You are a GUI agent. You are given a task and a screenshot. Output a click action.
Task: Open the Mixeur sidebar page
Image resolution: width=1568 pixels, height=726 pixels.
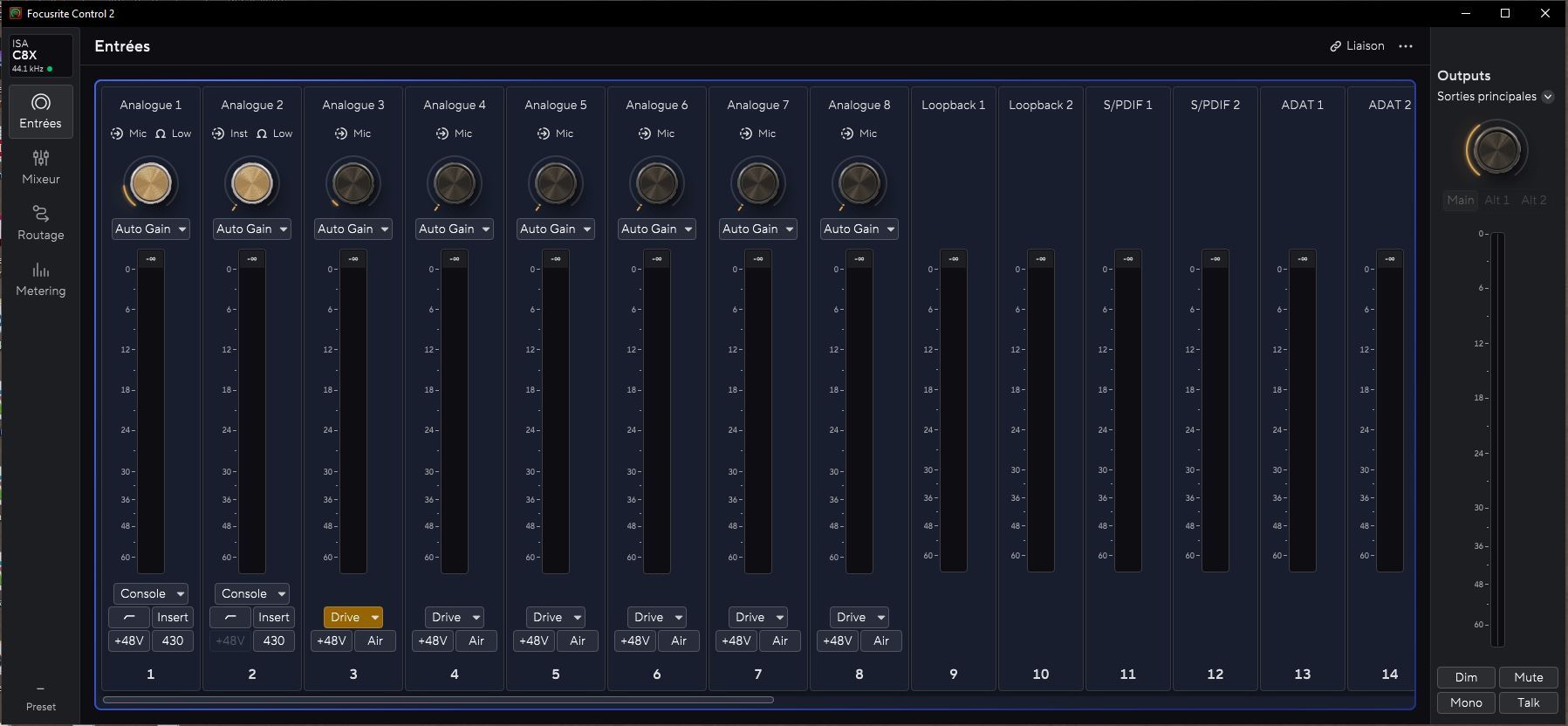[41, 168]
